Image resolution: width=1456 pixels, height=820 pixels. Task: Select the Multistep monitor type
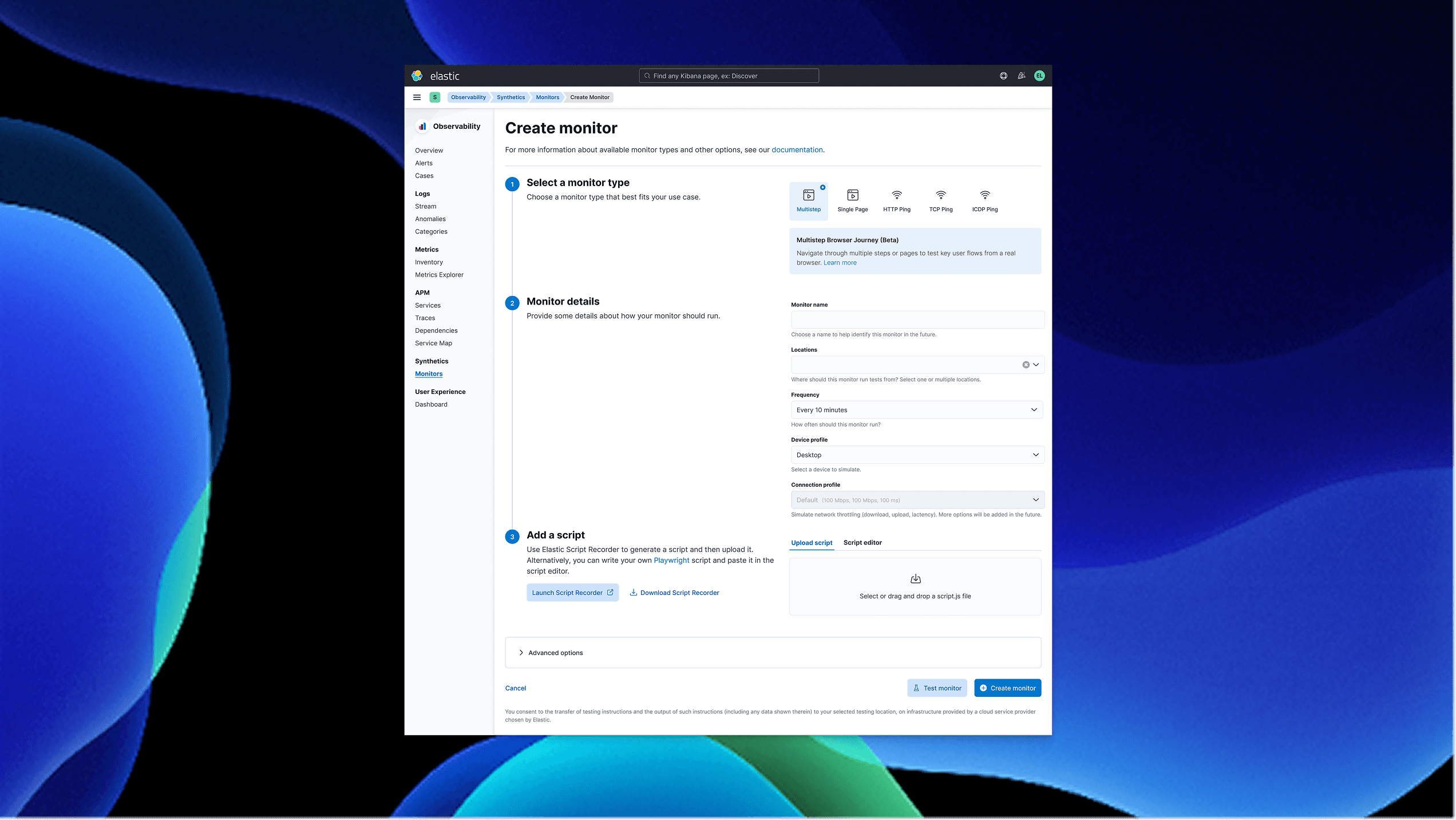tap(808, 200)
